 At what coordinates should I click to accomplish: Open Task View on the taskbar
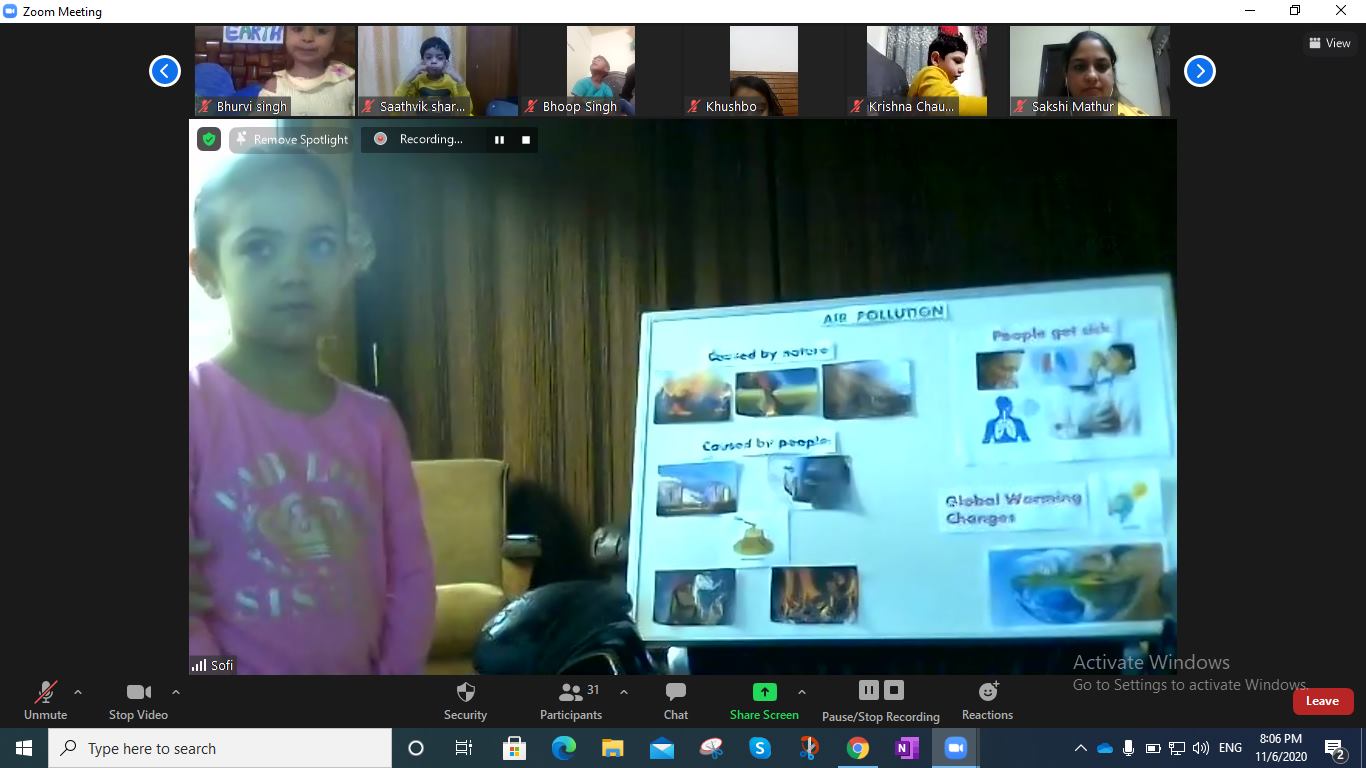pyautogui.click(x=464, y=748)
